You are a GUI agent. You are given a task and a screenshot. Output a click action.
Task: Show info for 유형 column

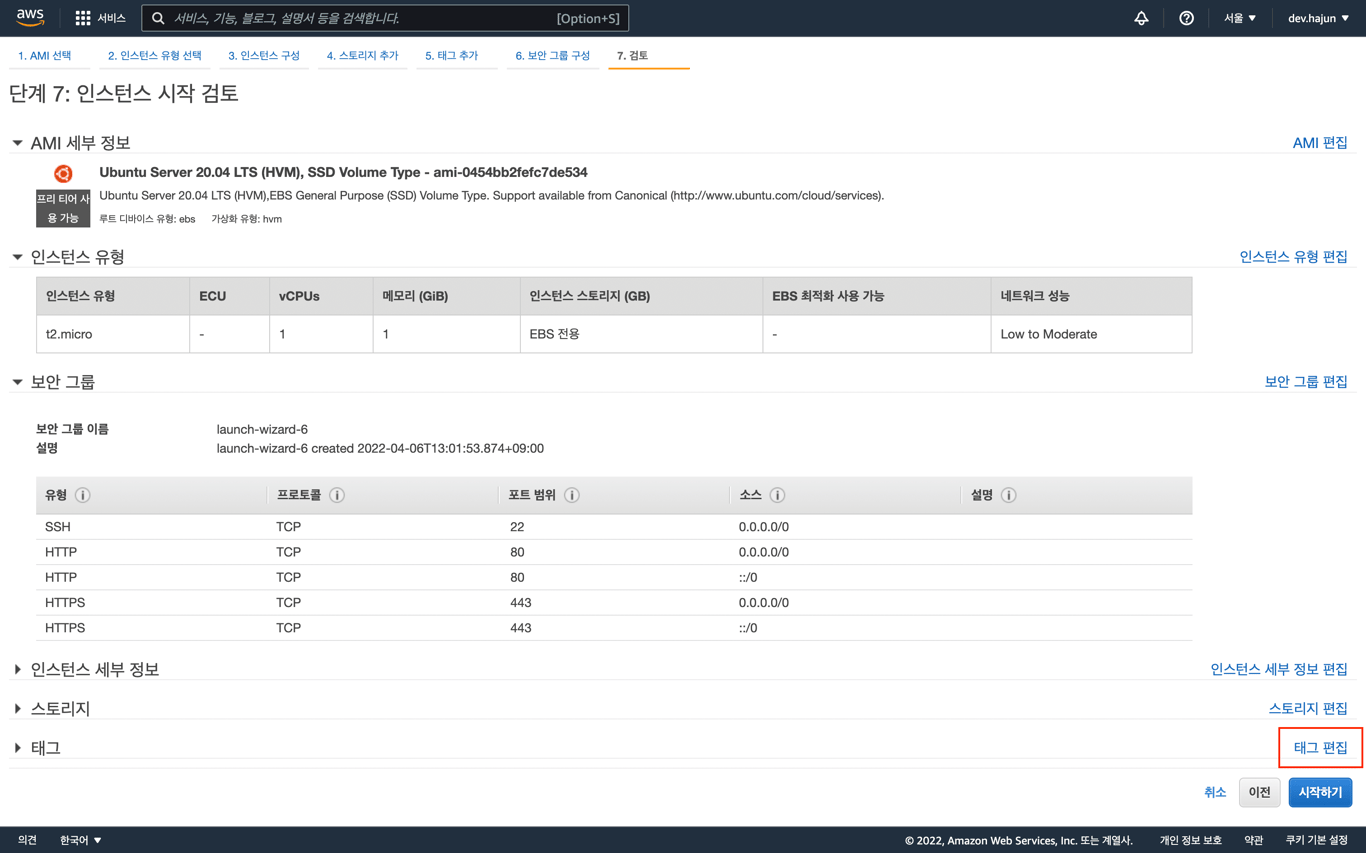pyautogui.click(x=83, y=495)
